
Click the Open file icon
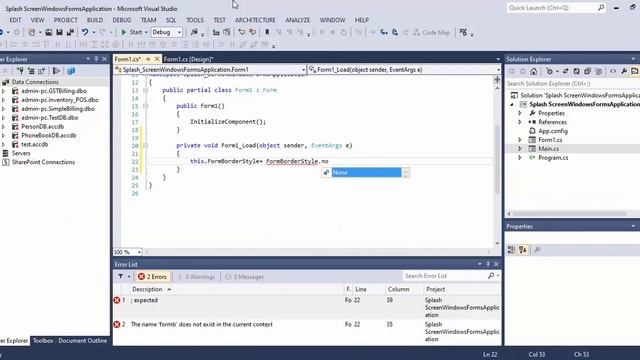[x=49, y=32]
